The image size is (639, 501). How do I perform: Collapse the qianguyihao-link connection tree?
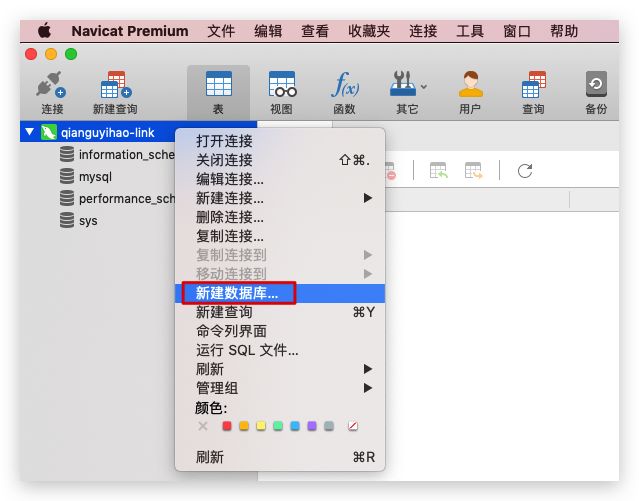point(29,132)
